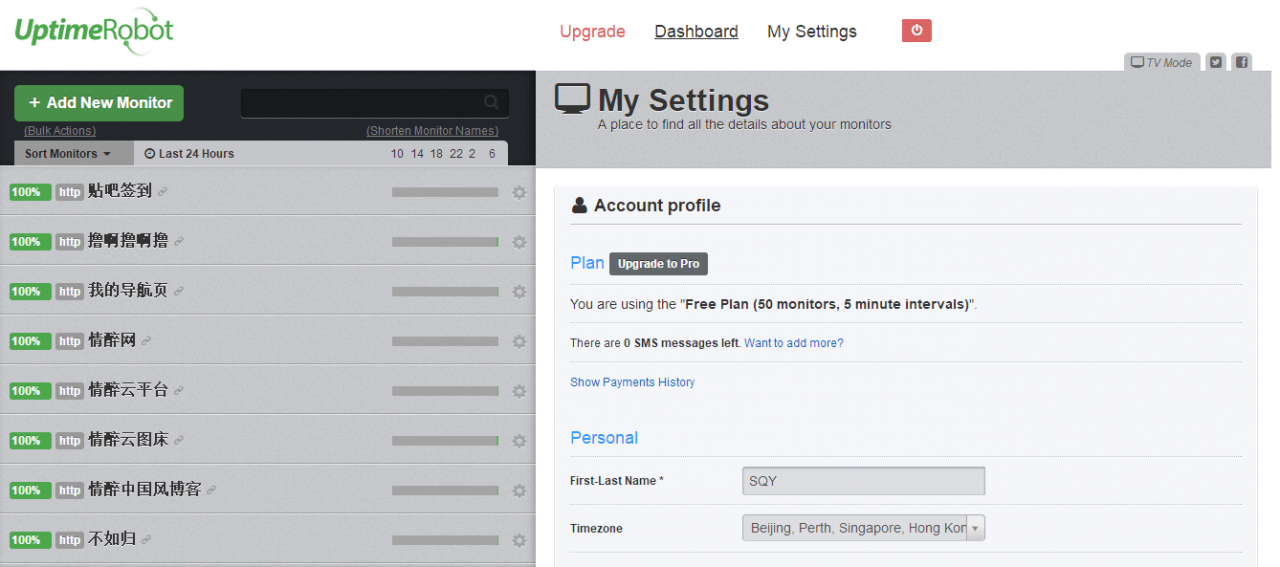Expand the Sort Monitors dropdown

coord(68,154)
